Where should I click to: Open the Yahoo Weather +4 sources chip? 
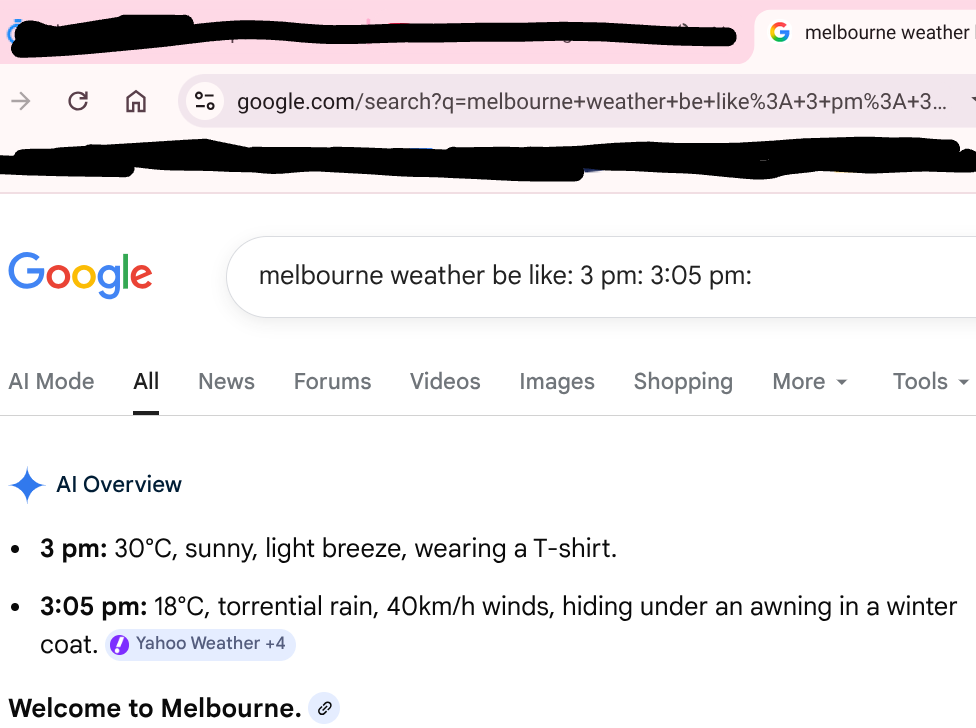tap(200, 645)
